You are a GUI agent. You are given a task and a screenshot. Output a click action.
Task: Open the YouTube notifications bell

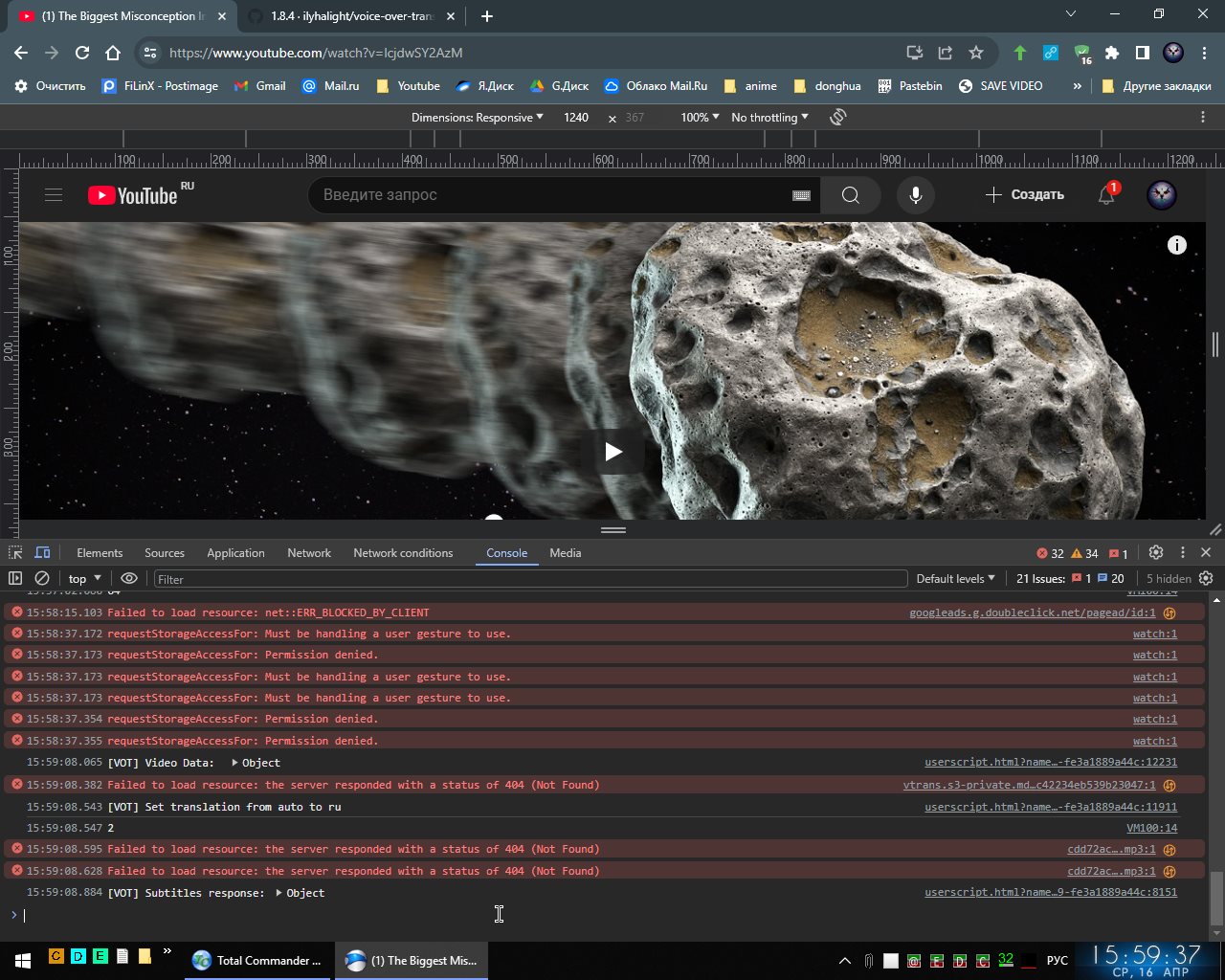pyautogui.click(x=1106, y=195)
